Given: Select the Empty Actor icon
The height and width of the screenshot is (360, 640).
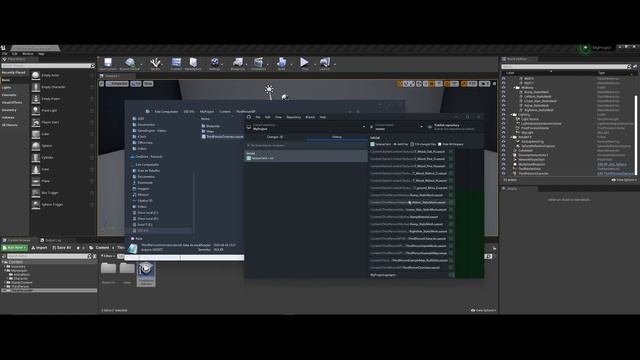Looking at the screenshot, I should pos(36,76).
